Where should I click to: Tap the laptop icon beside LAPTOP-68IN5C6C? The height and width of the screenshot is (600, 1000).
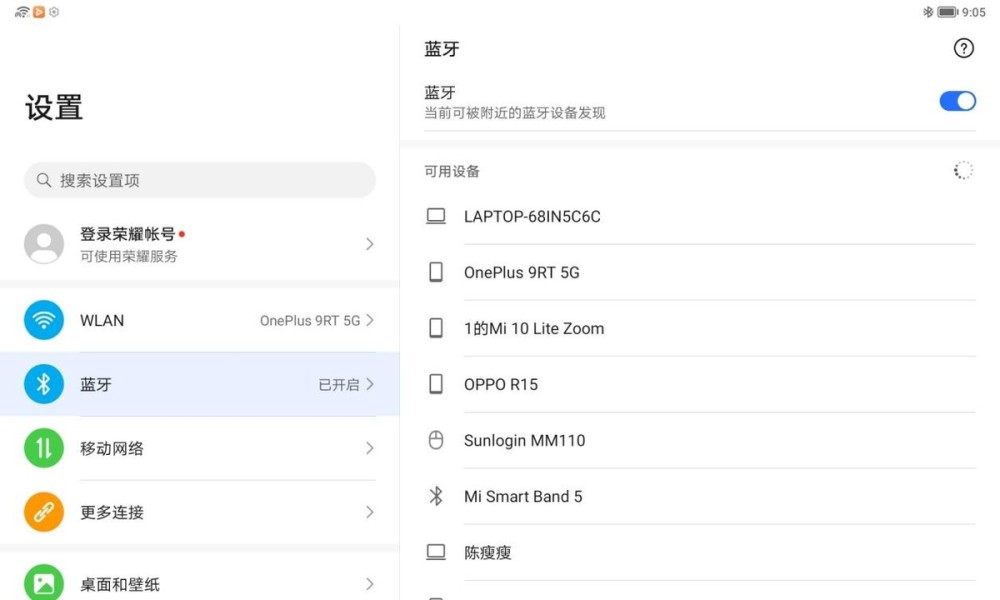pyautogui.click(x=436, y=216)
